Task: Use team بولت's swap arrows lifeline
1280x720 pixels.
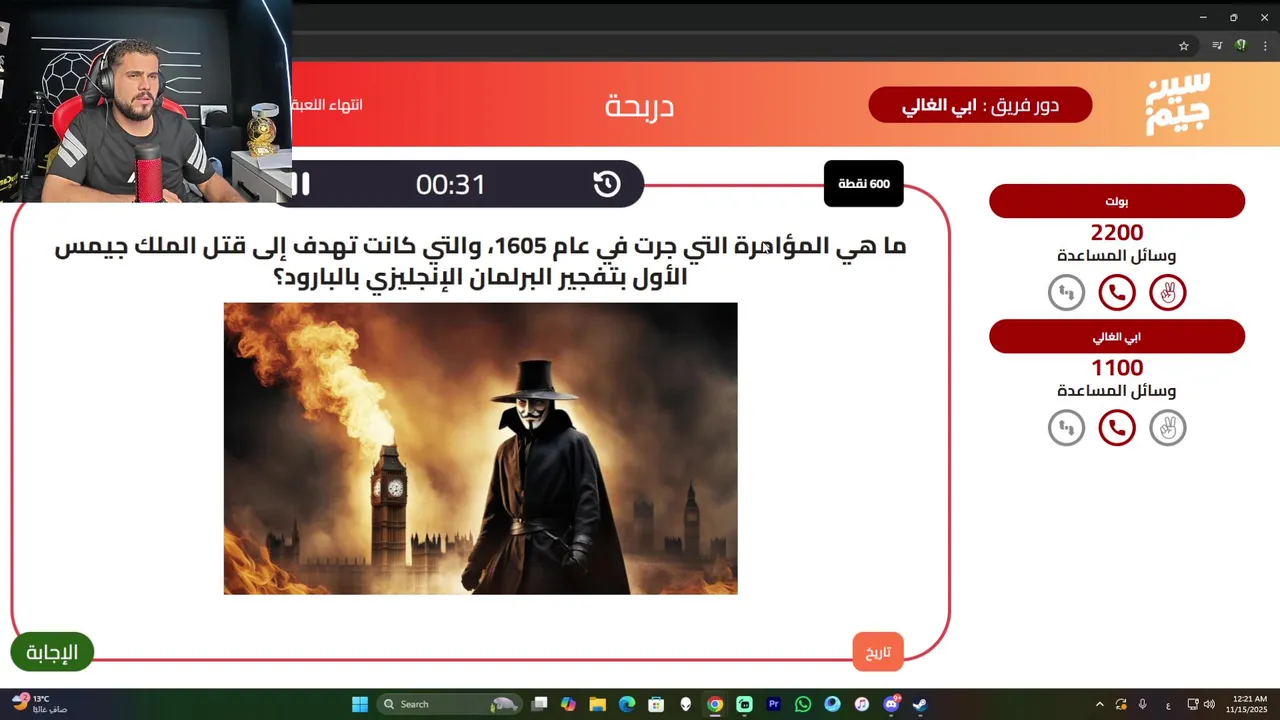Action: pyautogui.click(x=1066, y=292)
